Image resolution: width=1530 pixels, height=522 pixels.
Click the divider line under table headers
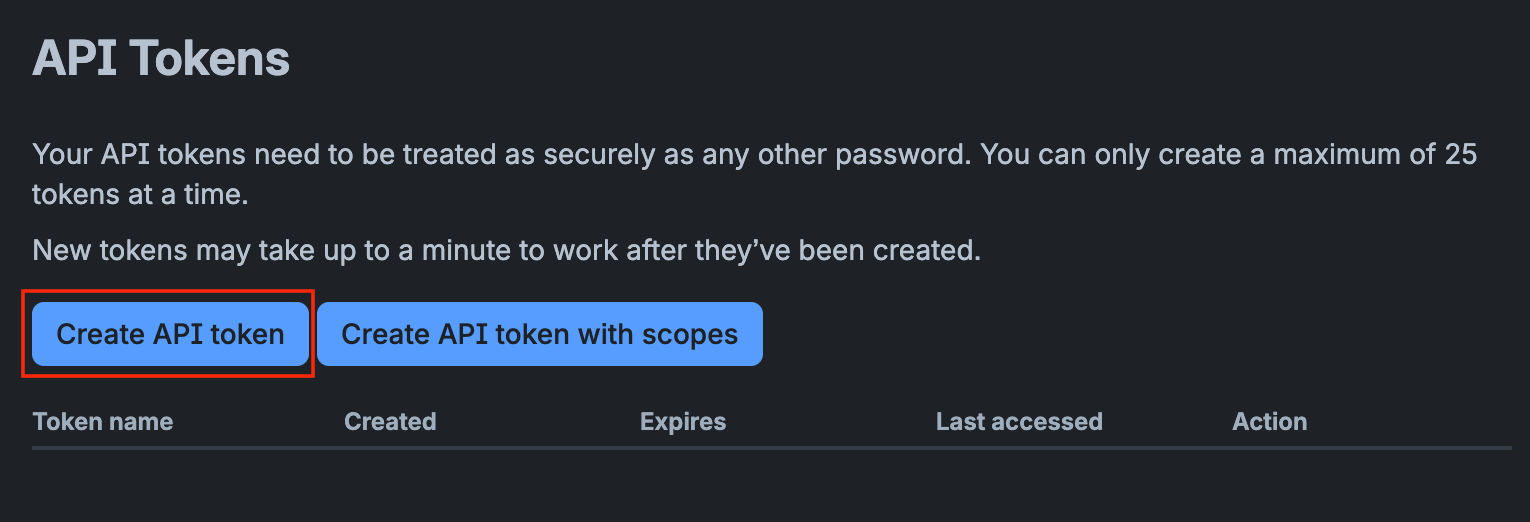(x=772, y=448)
